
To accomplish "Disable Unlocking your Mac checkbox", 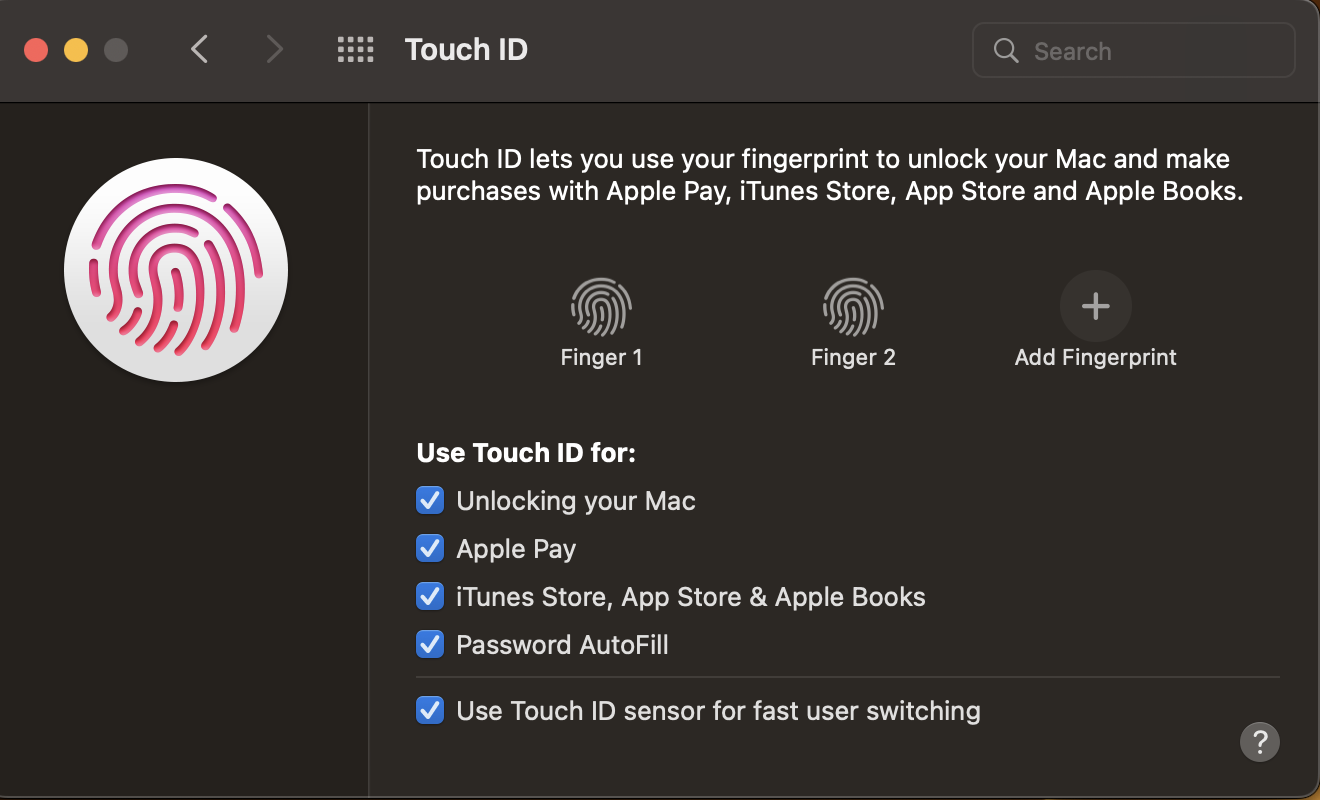I will 430,500.
